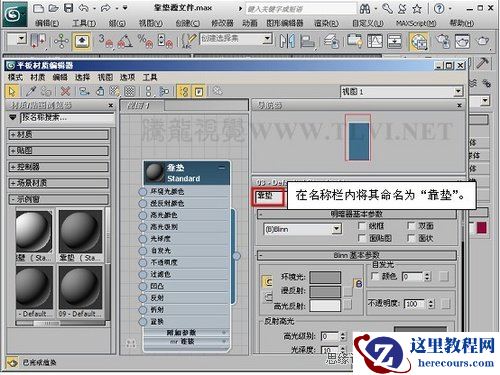Toggle the 3D Snaps icon
This screenshot has width=500, height=375.
pos(106,41)
